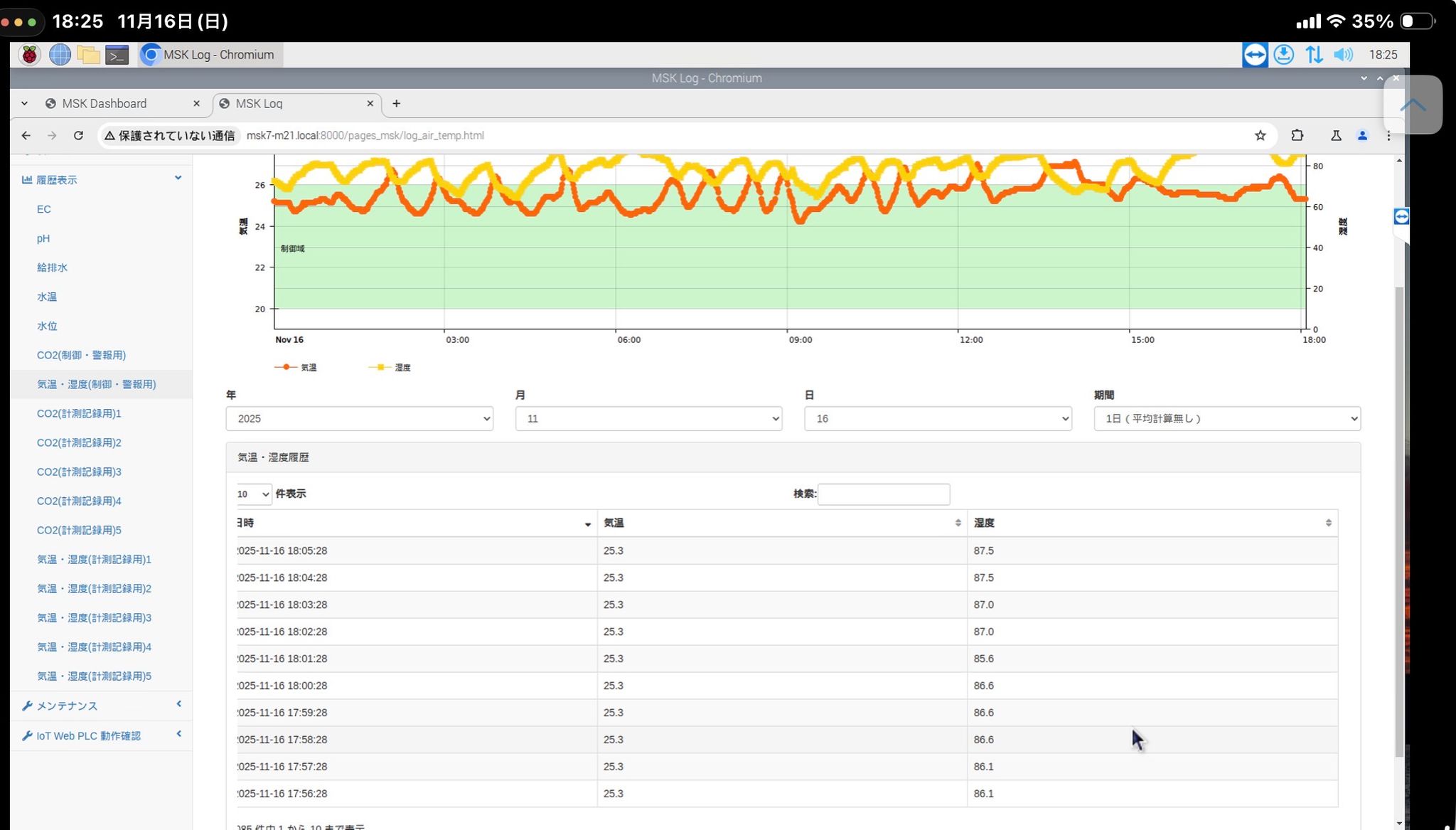Image resolution: width=1456 pixels, height=830 pixels.
Task: Click the 検索 search input field
Action: pyautogui.click(x=883, y=494)
